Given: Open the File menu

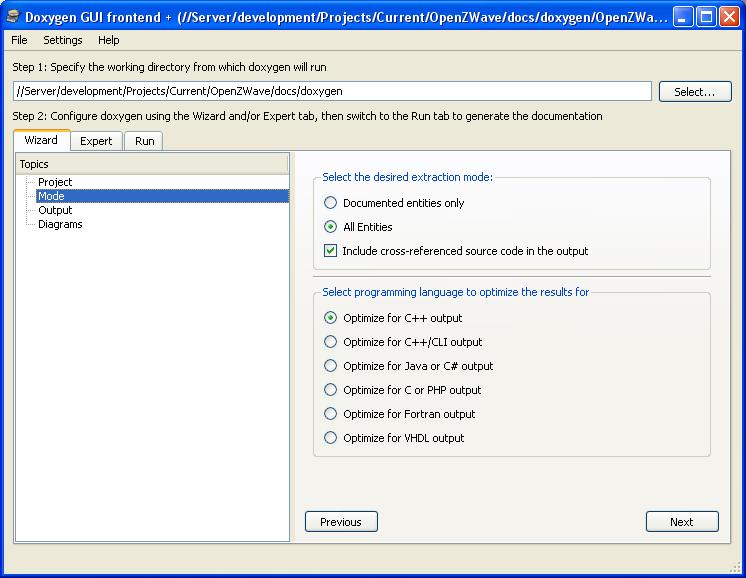Looking at the screenshot, I should coord(19,40).
